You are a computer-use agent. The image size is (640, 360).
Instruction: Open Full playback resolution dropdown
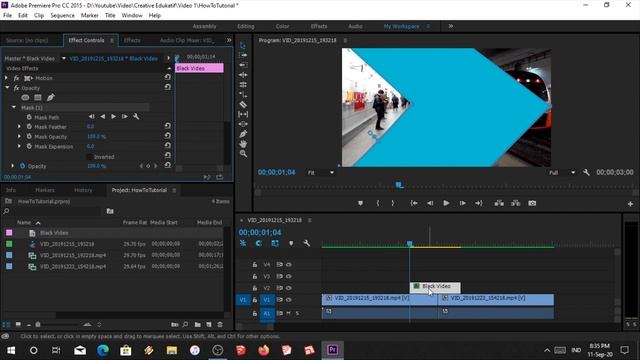(x=562, y=173)
